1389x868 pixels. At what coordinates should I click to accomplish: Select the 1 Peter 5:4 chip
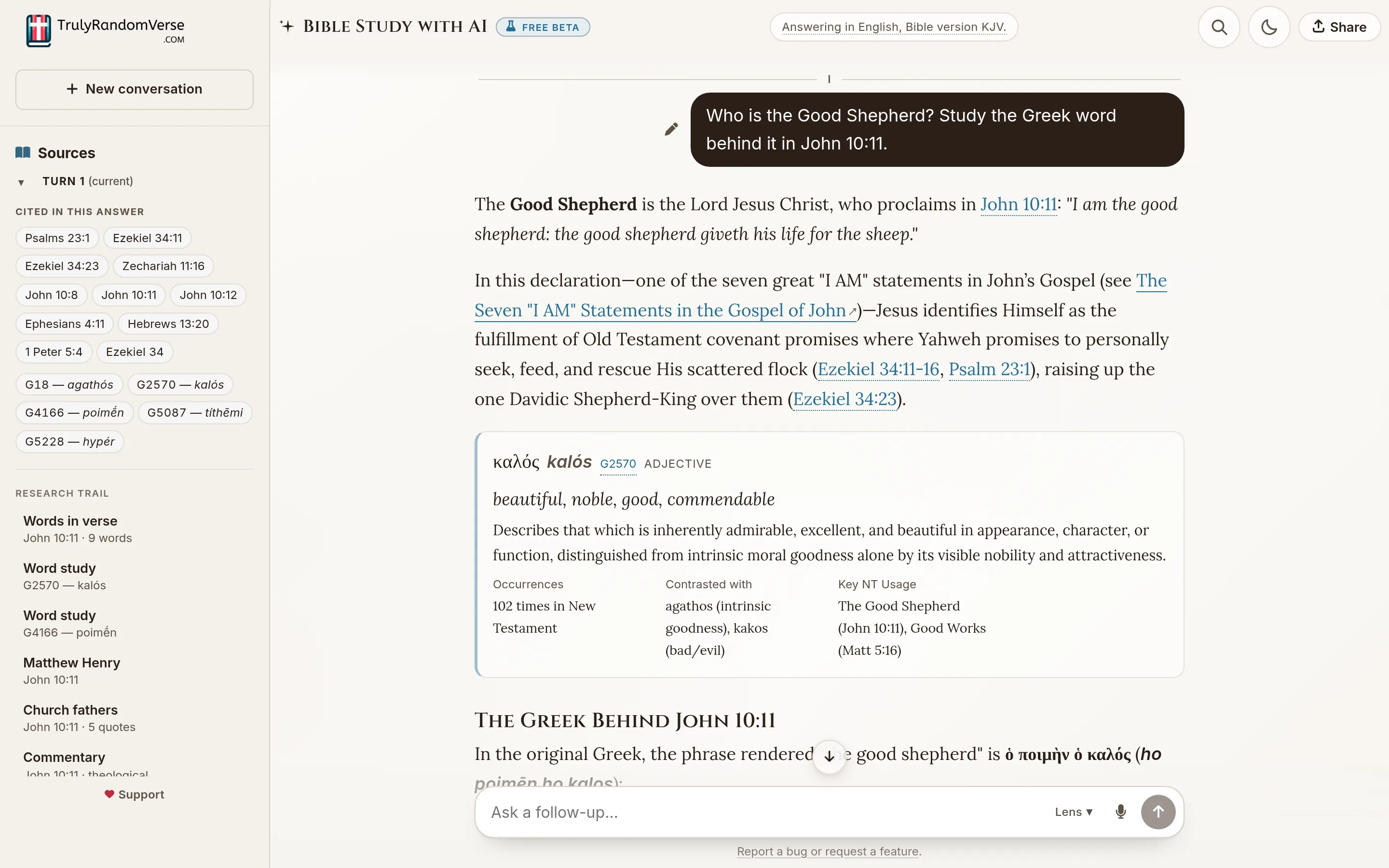pyautogui.click(x=54, y=352)
